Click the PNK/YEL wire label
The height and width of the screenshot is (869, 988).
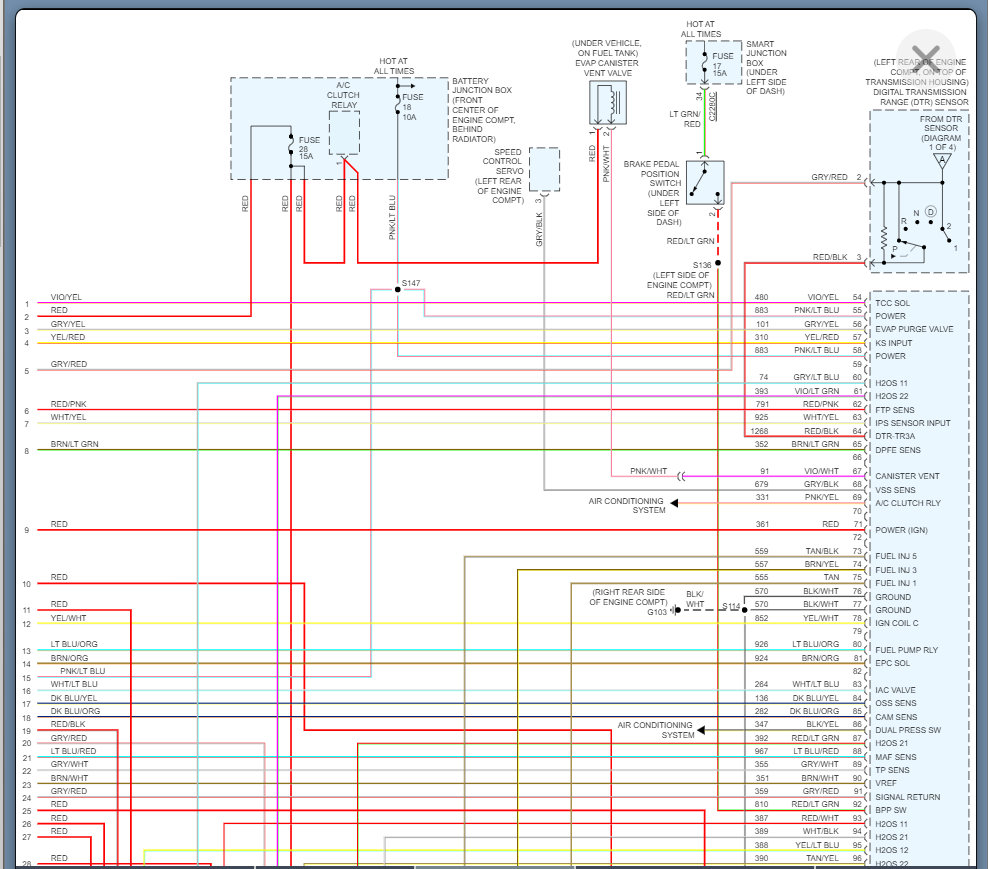(x=822, y=498)
